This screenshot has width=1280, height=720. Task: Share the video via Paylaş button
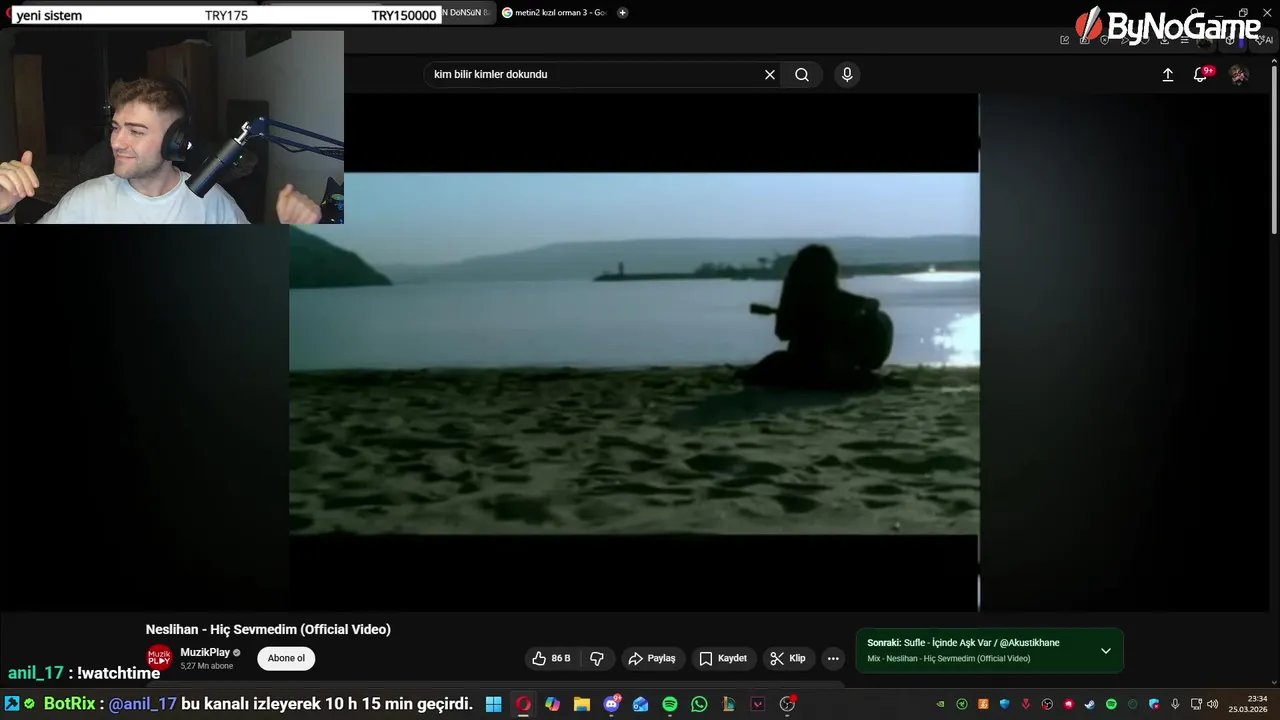[x=652, y=658]
